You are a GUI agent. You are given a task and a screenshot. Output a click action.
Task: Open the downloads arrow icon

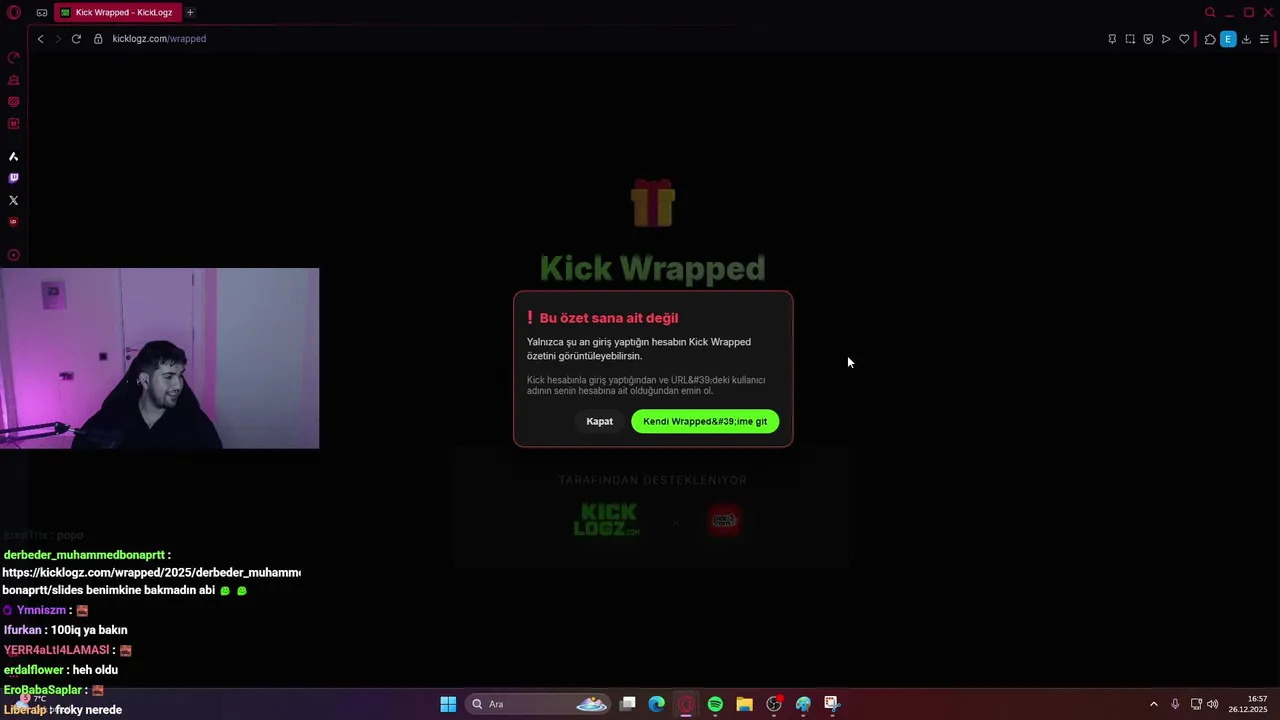[1246, 39]
